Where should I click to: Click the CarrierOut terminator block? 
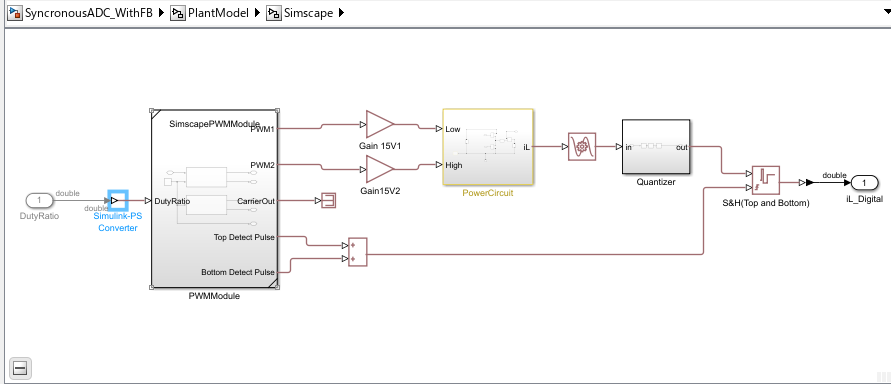tap(328, 201)
